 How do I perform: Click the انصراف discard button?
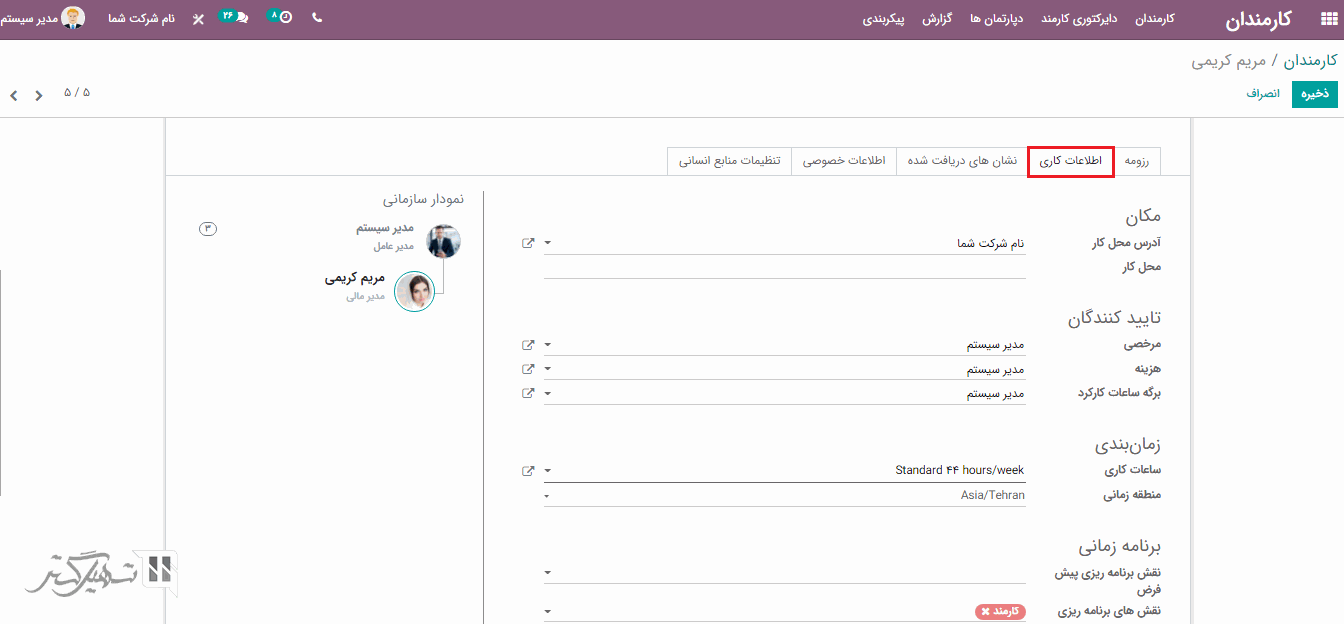(x=1262, y=94)
